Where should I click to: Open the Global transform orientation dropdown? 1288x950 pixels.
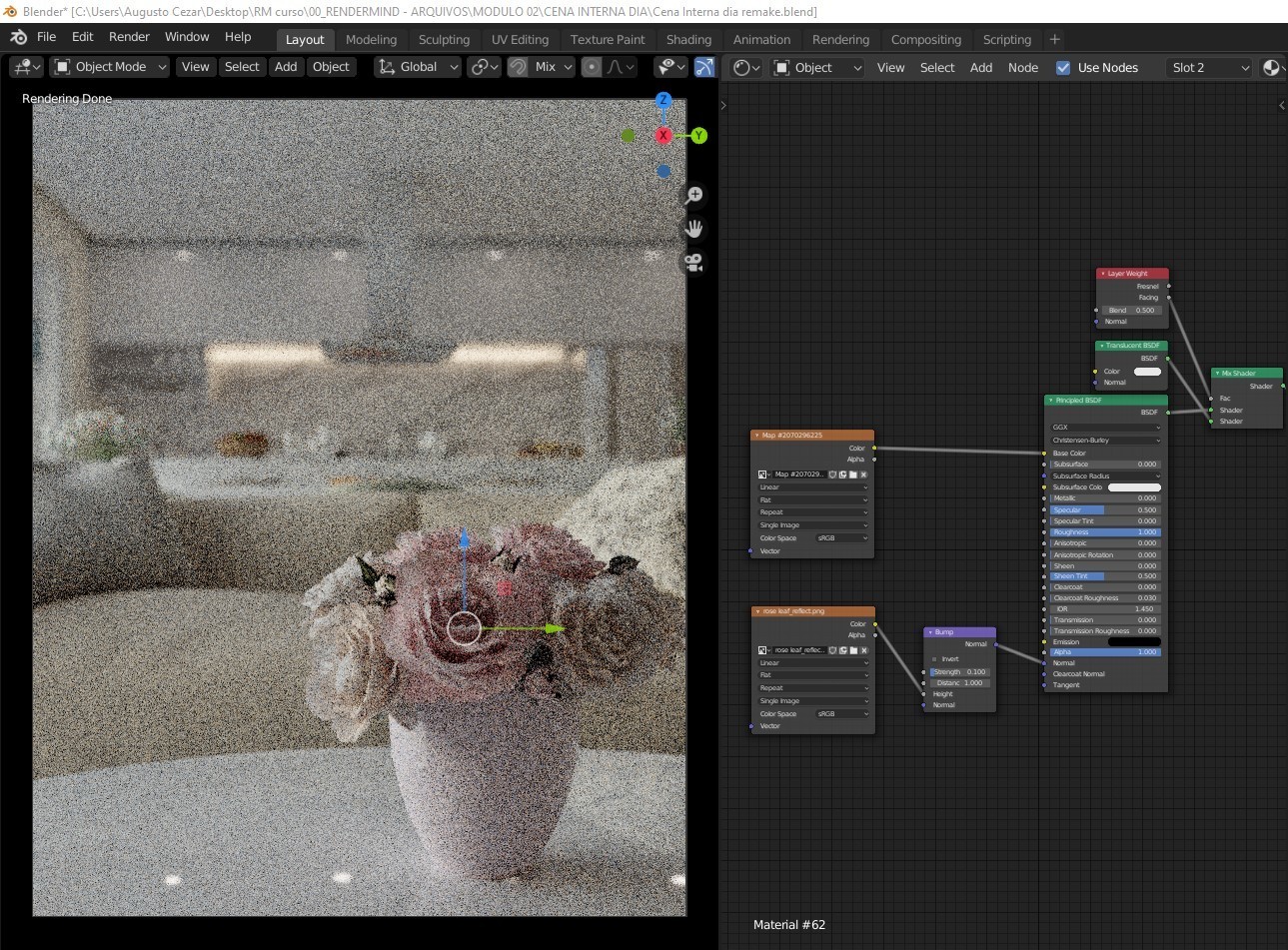(x=418, y=67)
